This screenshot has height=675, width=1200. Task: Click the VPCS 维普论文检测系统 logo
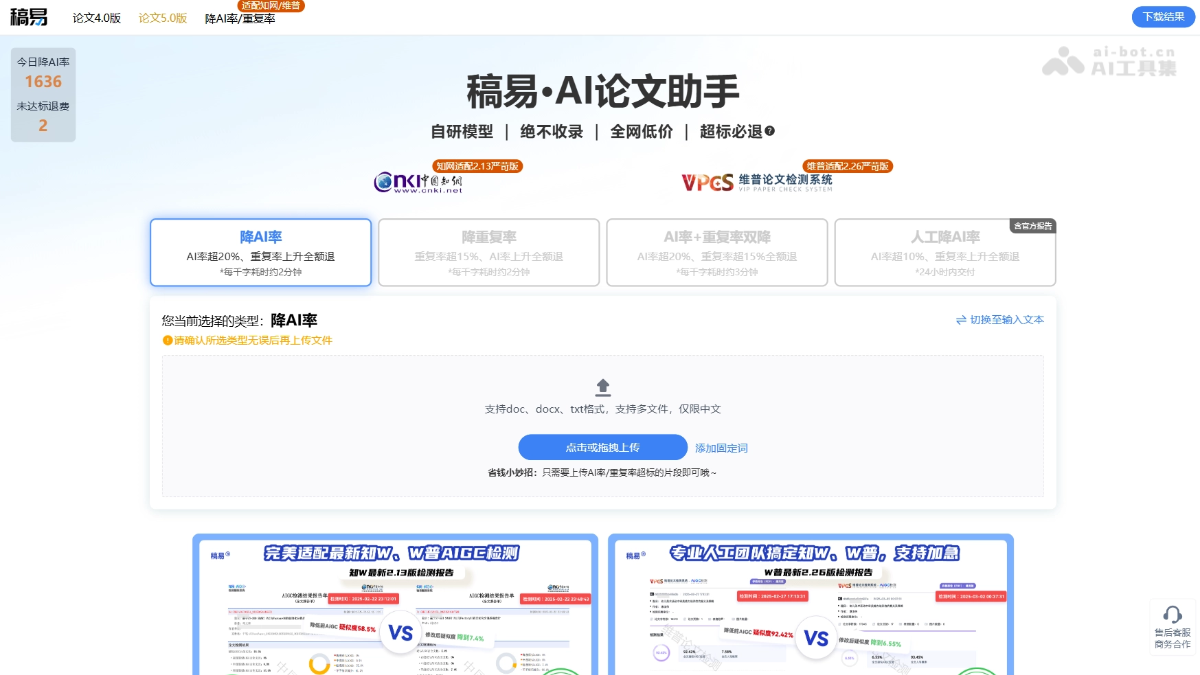[x=760, y=184]
